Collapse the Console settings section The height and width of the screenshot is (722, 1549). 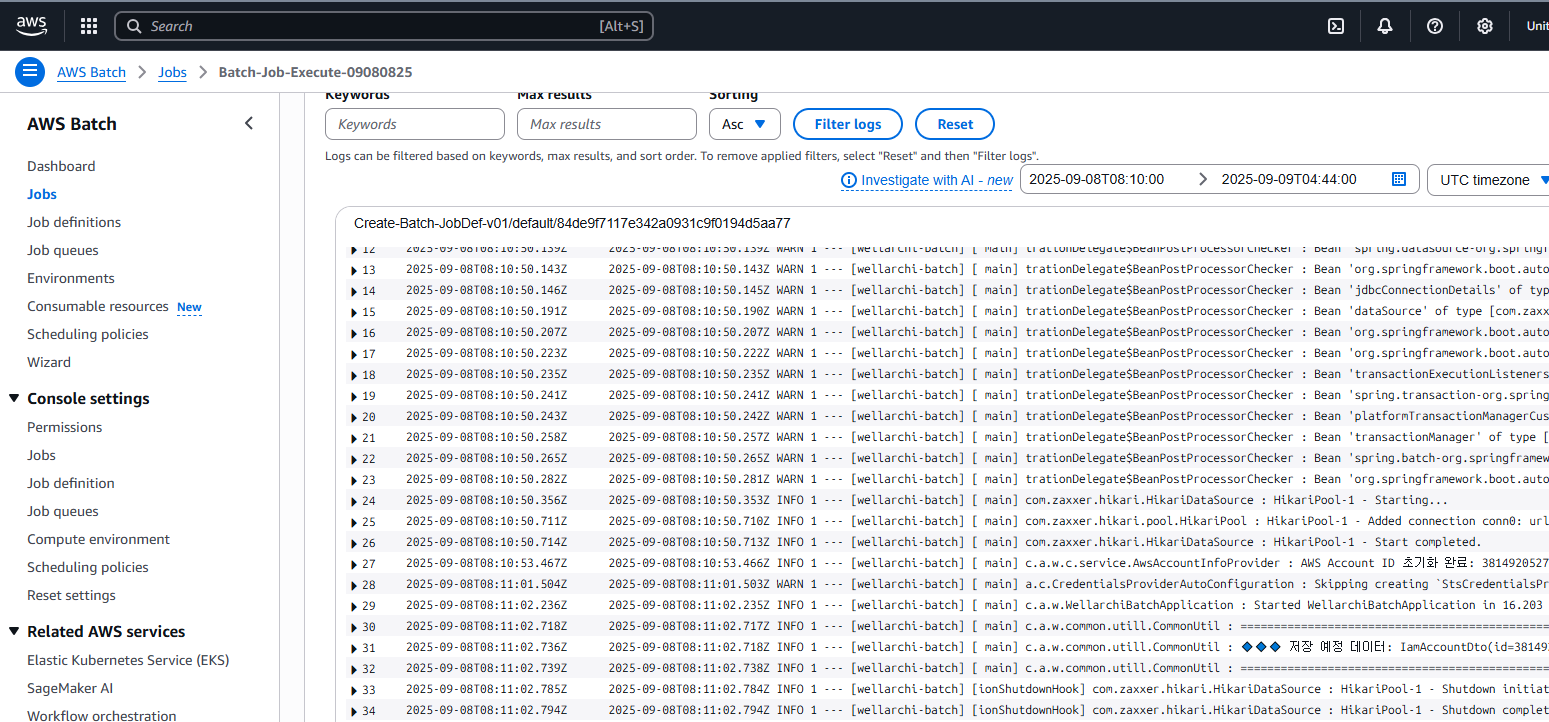click(x=14, y=398)
